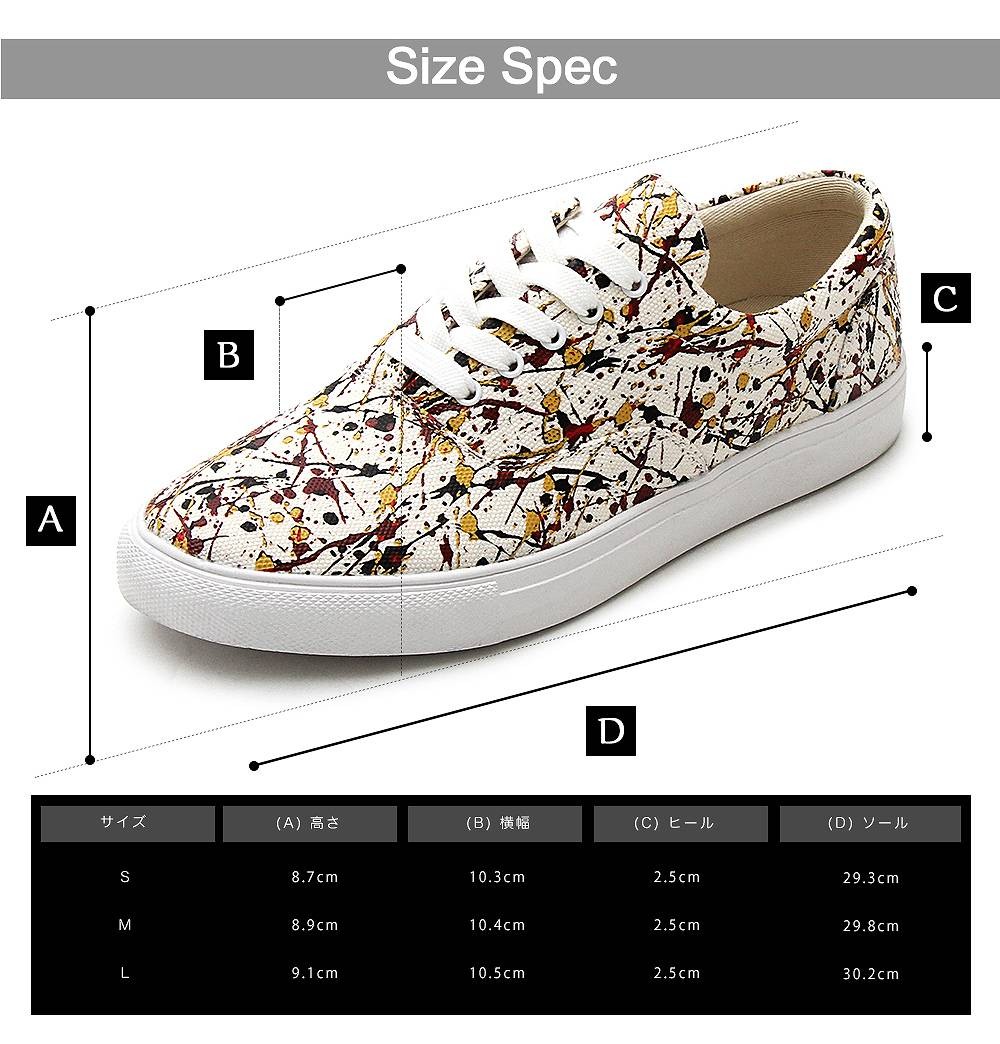Click the (A) 高さ column header
1000x1044 pixels.
coord(310,824)
